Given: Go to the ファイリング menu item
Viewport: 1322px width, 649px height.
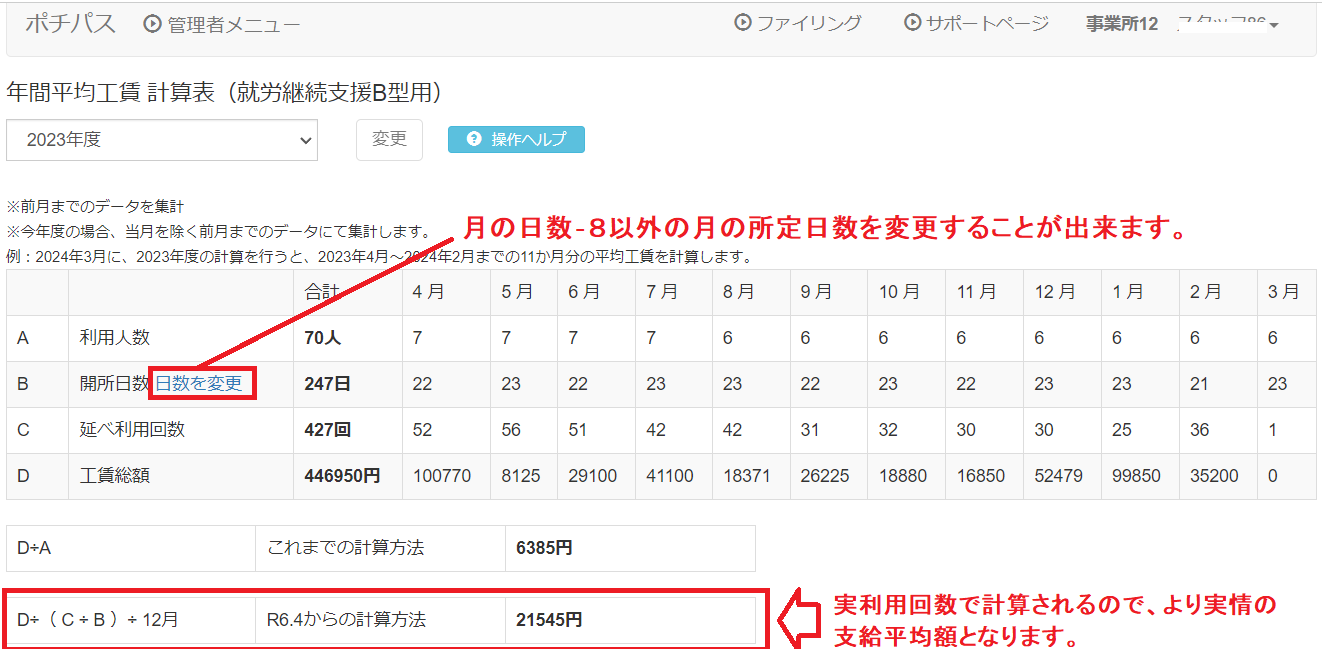Looking at the screenshot, I should (x=808, y=23).
